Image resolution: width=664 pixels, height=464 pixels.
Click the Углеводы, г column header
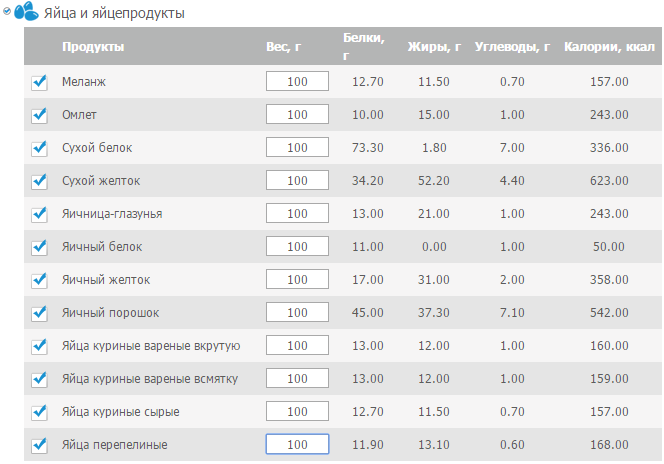click(x=512, y=47)
